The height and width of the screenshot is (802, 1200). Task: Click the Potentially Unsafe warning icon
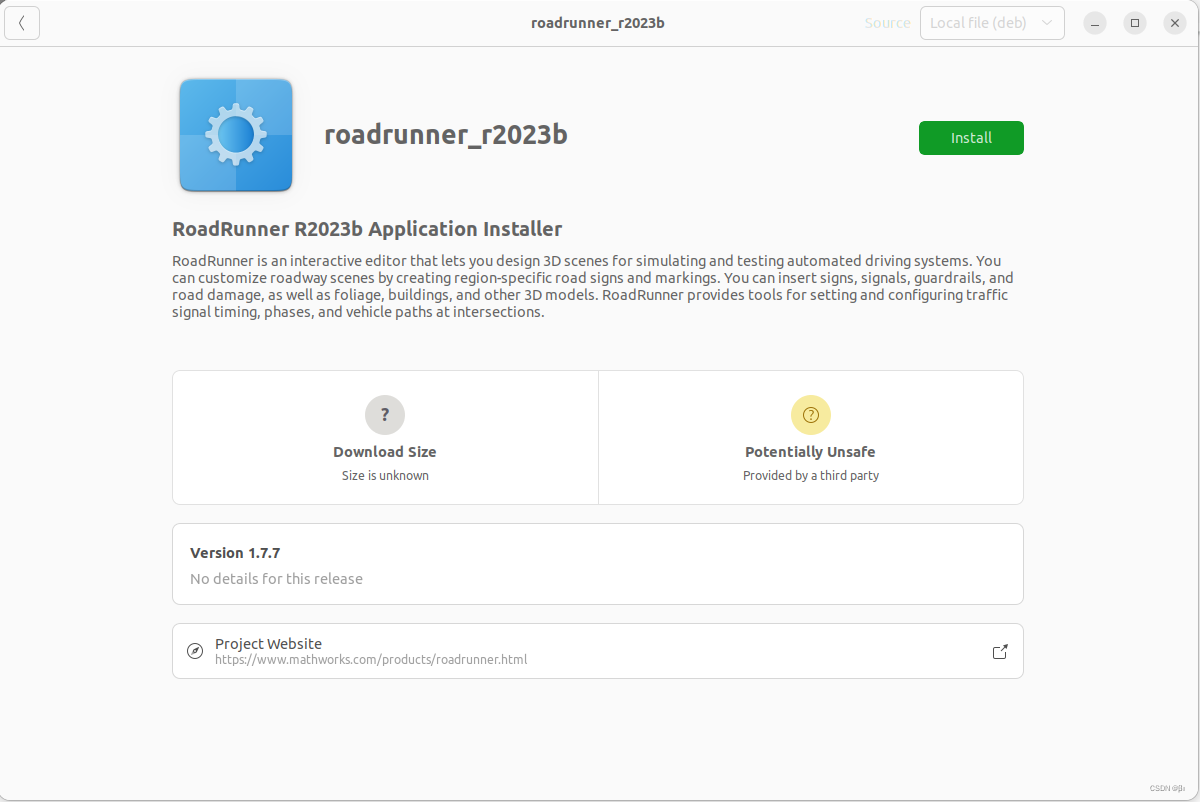coord(810,414)
